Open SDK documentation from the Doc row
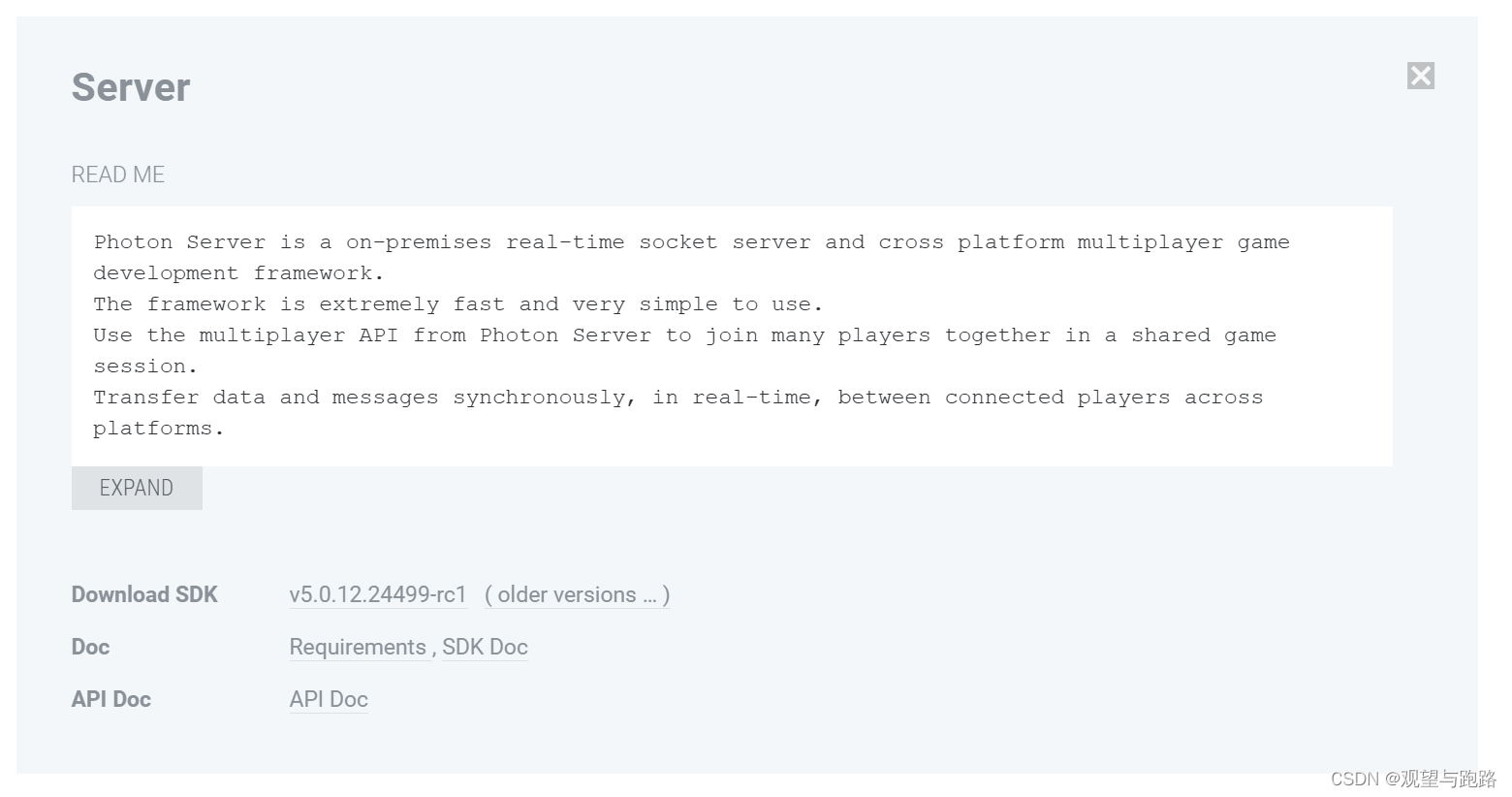 [485, 647]
